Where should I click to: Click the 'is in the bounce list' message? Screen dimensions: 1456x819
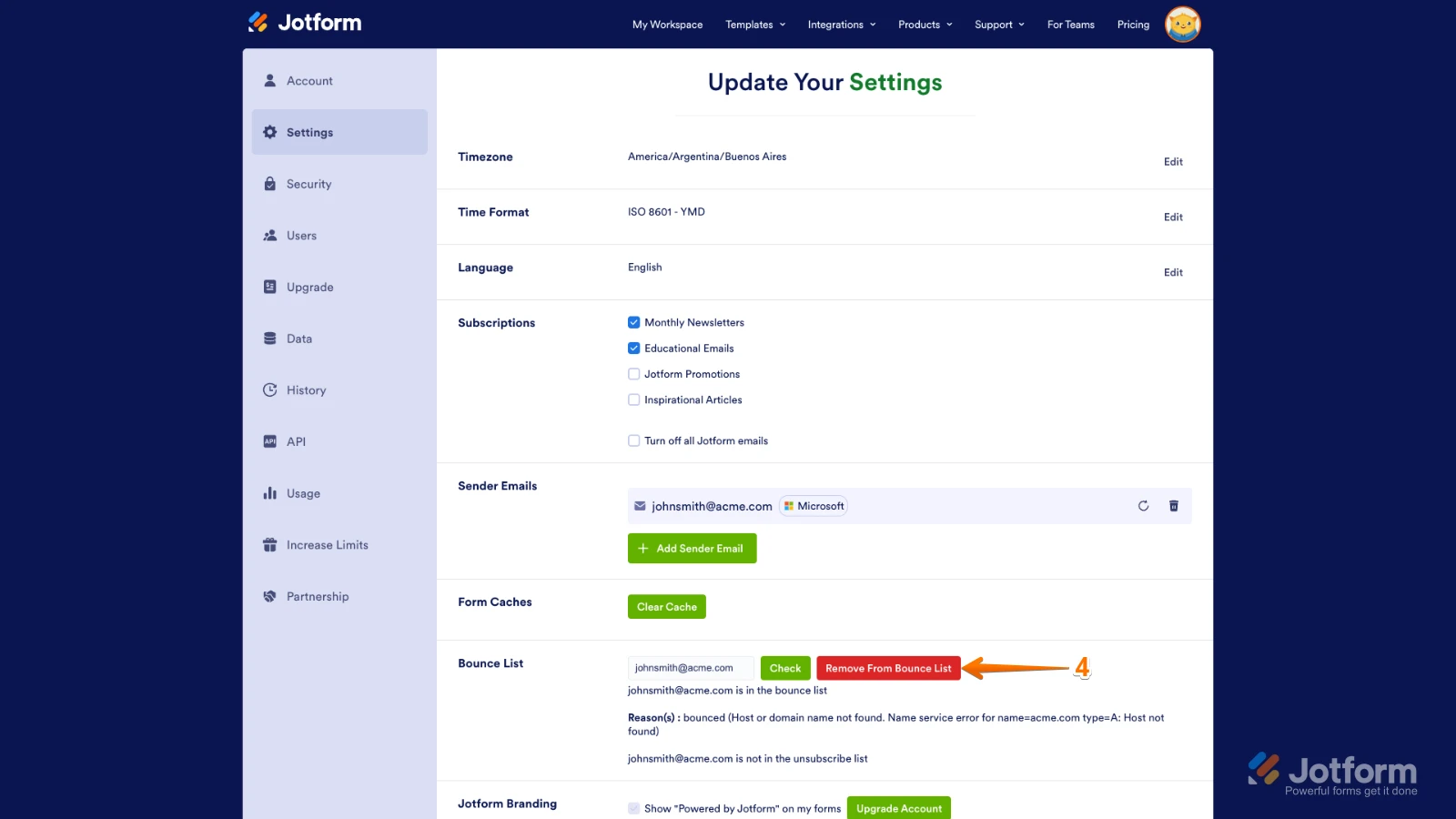[727, 691]
